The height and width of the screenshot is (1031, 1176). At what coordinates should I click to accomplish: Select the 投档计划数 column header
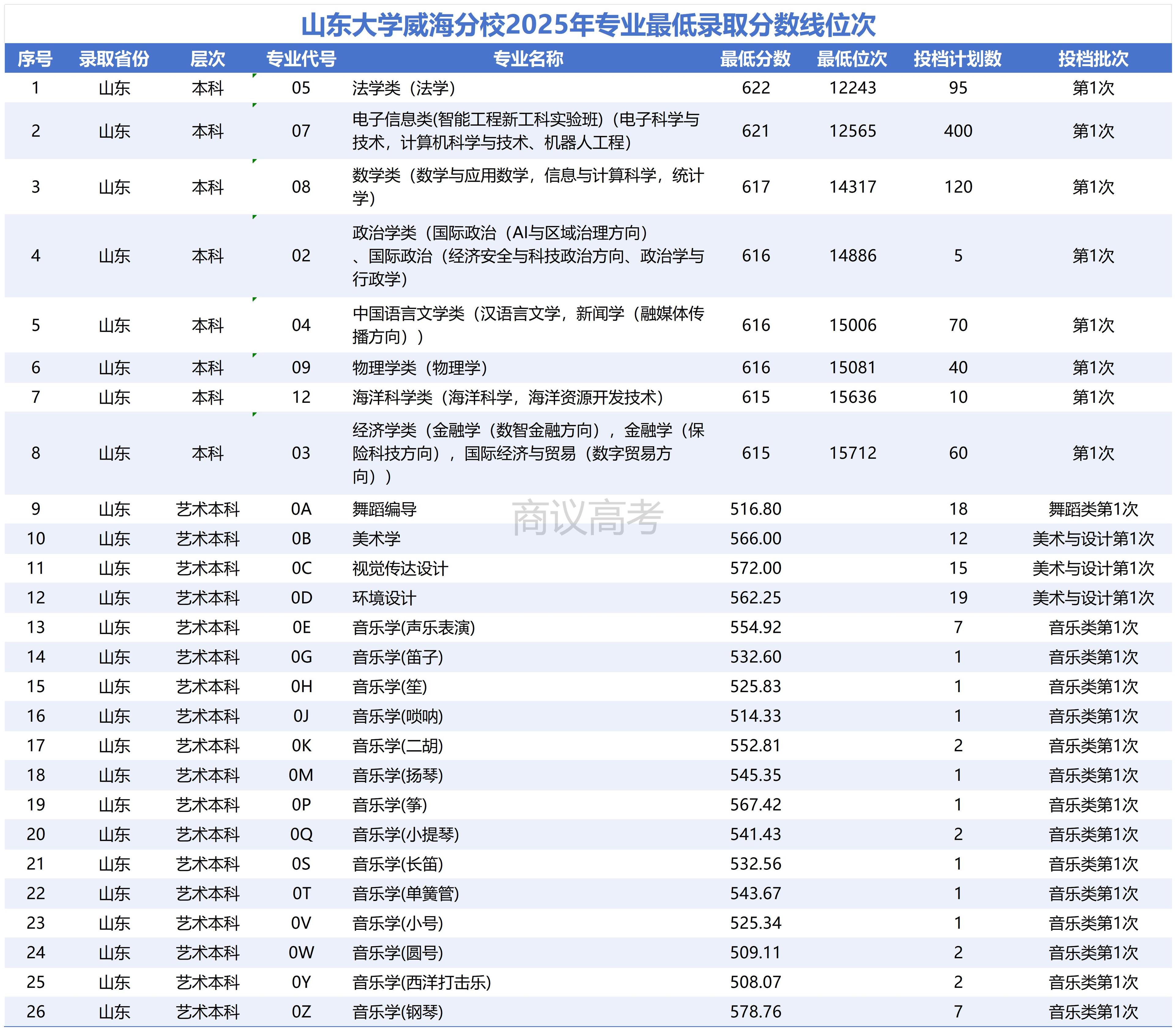pos(958,59)
